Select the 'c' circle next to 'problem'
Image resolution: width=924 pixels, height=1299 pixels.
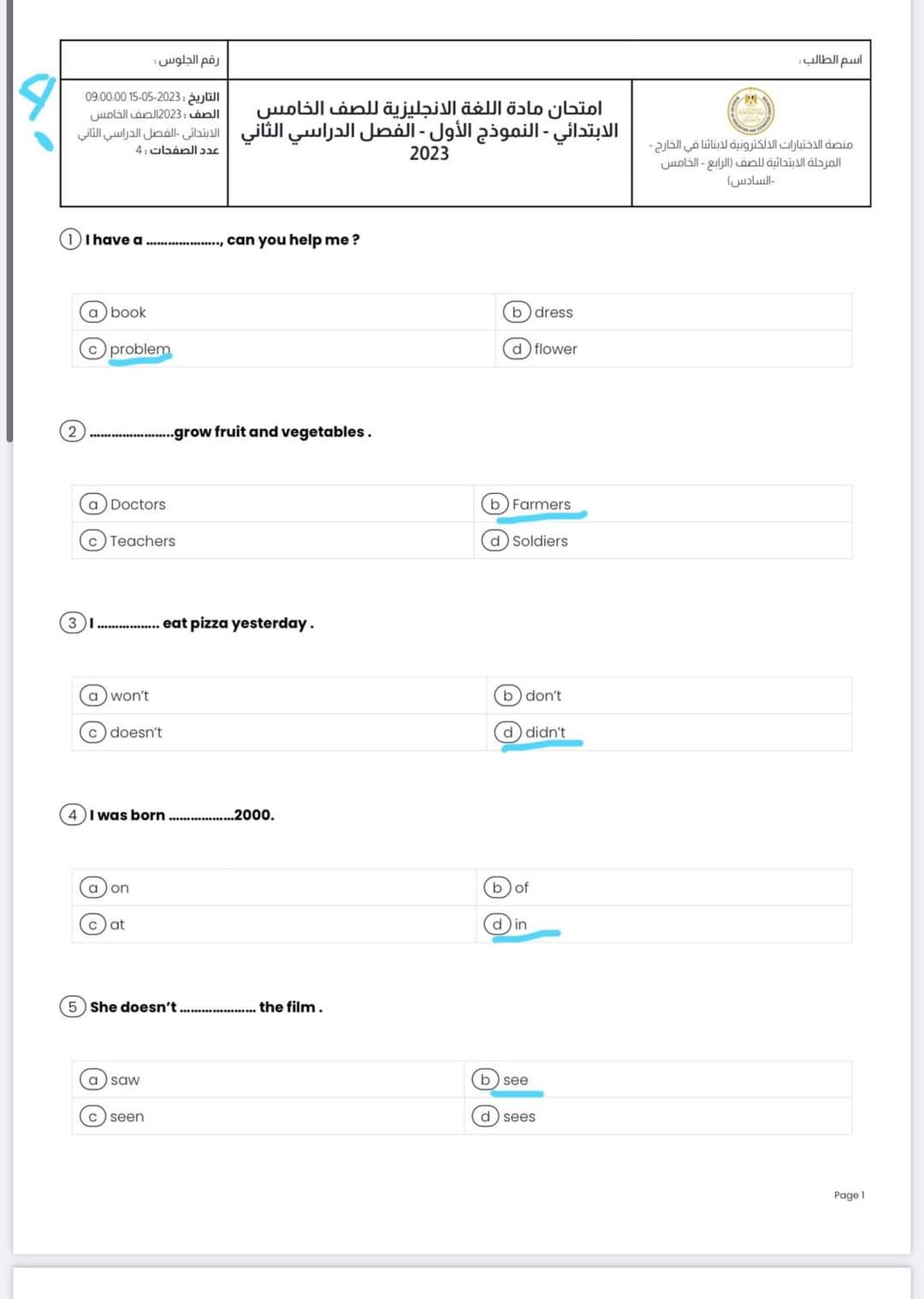tap(92, 349)
